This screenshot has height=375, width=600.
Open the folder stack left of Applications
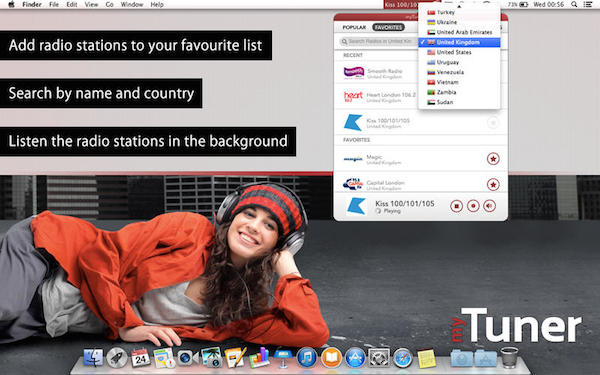tap(461, 359)
